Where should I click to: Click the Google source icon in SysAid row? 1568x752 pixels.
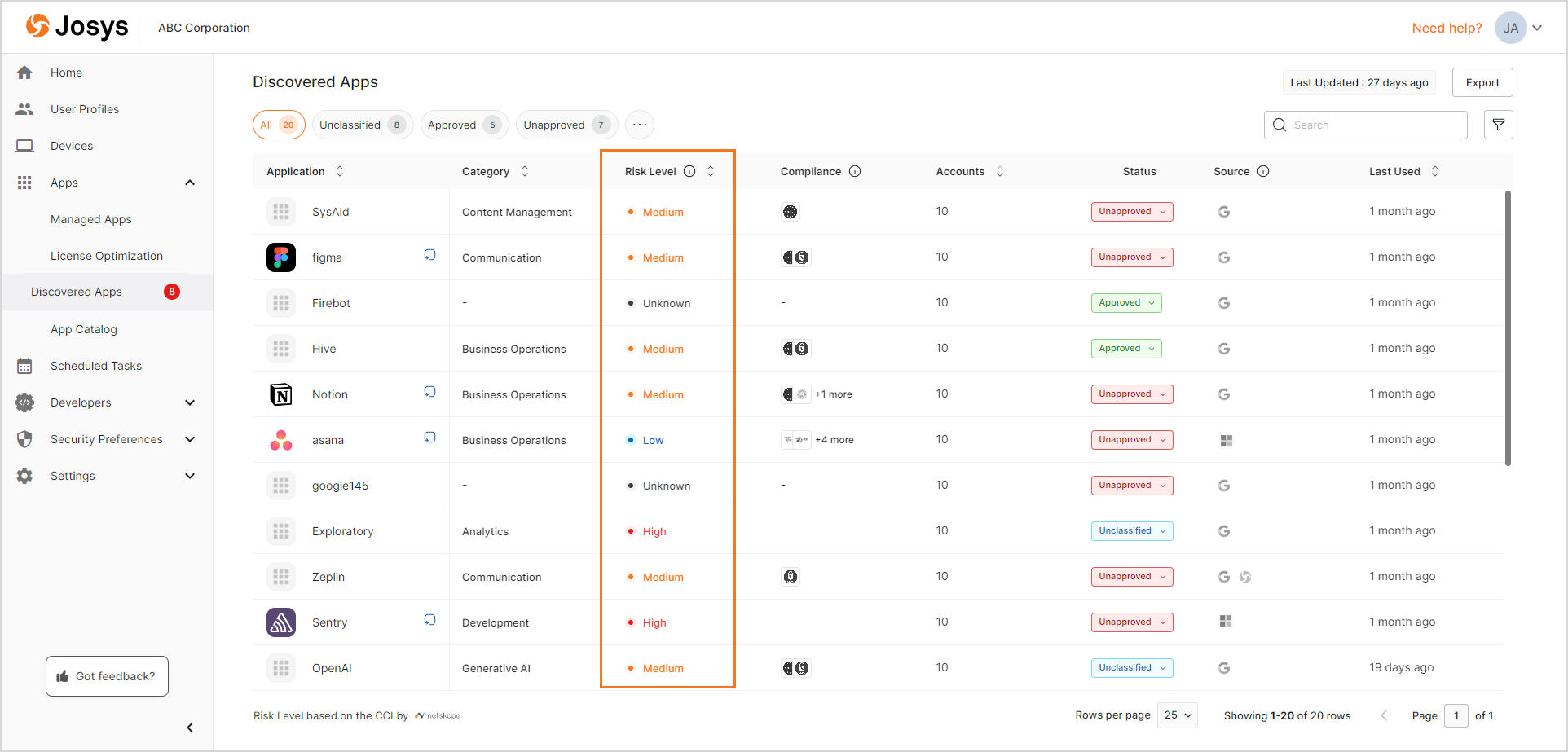pyautogui.click(x=1224, y=212)
